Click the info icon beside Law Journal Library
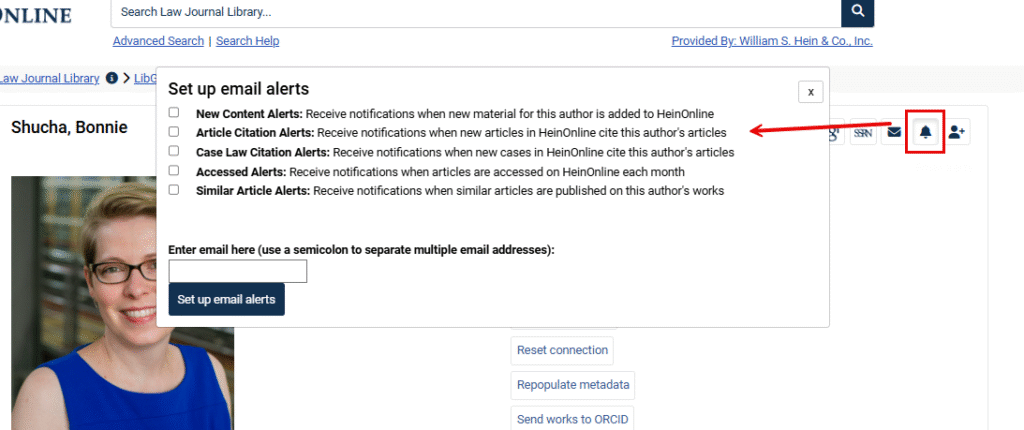This screenshot has height=430, width=1024. [112, 78]
